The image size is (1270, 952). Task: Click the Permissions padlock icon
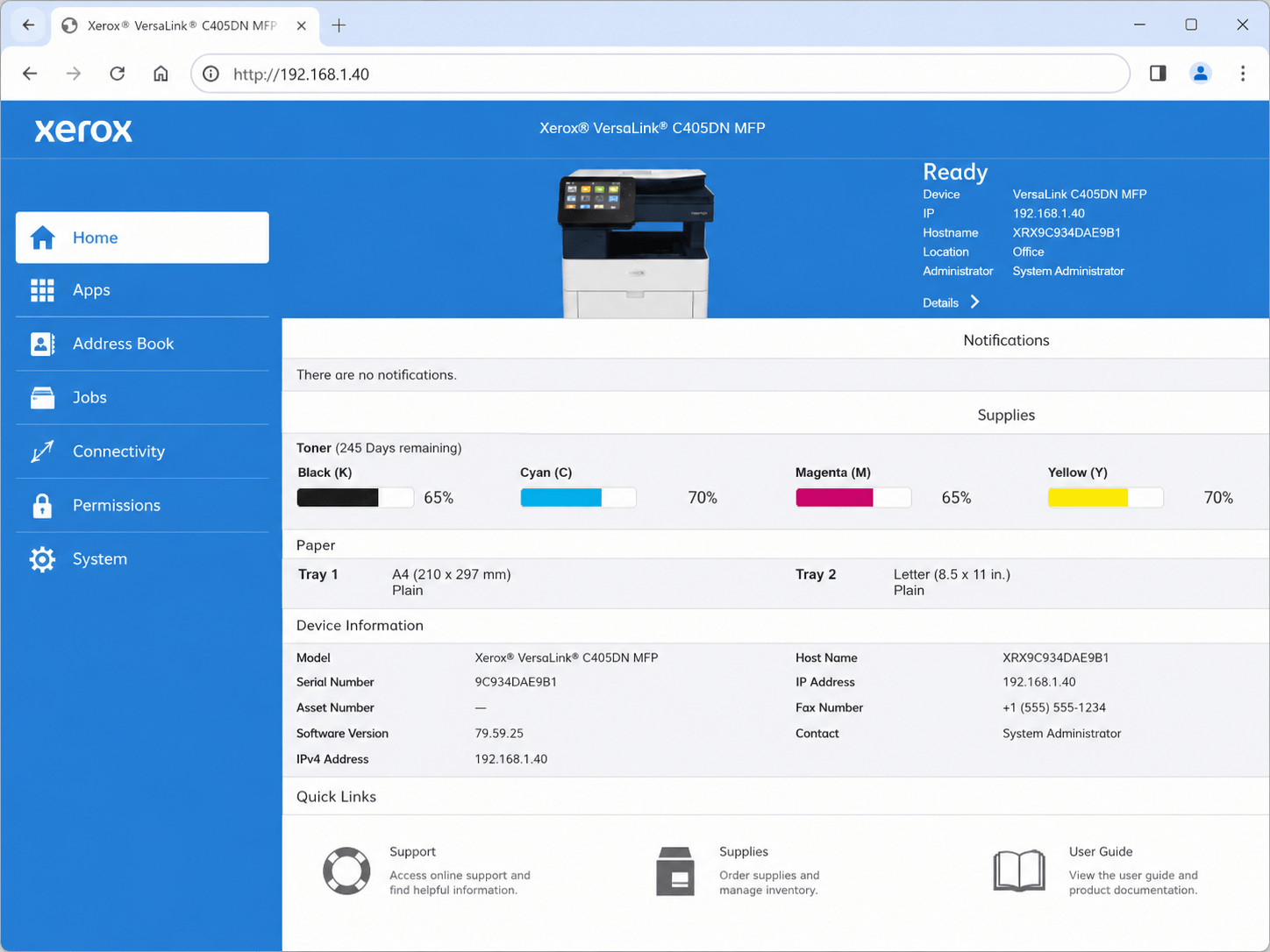click(x=42, y=506)
